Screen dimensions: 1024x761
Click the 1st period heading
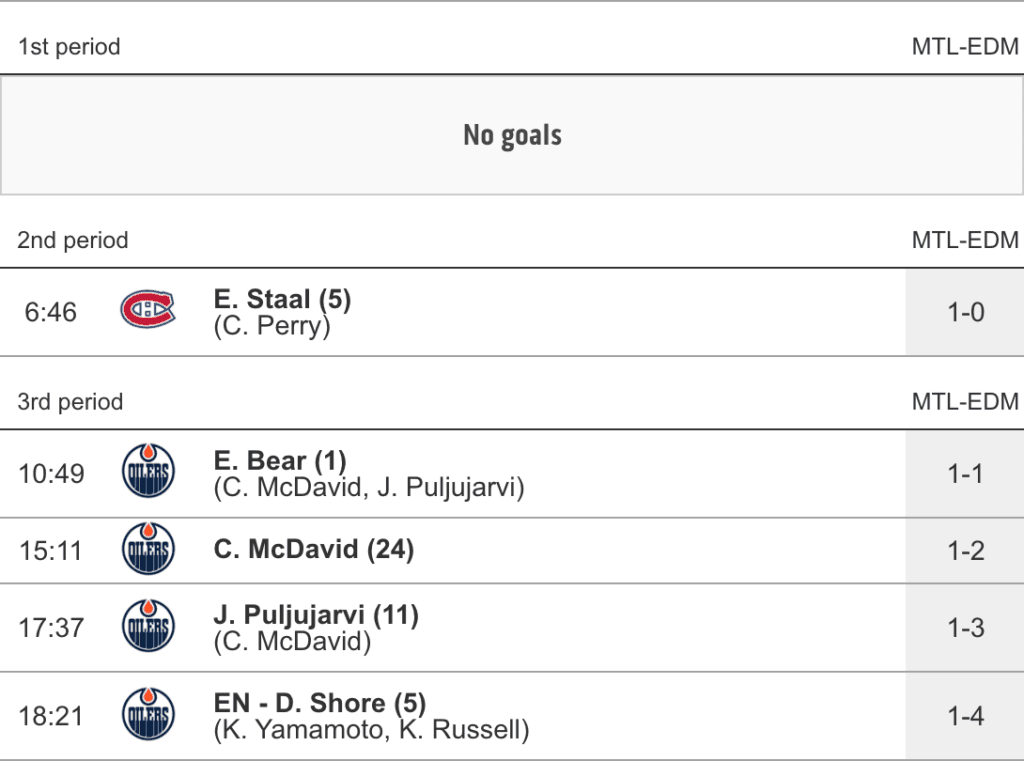coord(69,47)
